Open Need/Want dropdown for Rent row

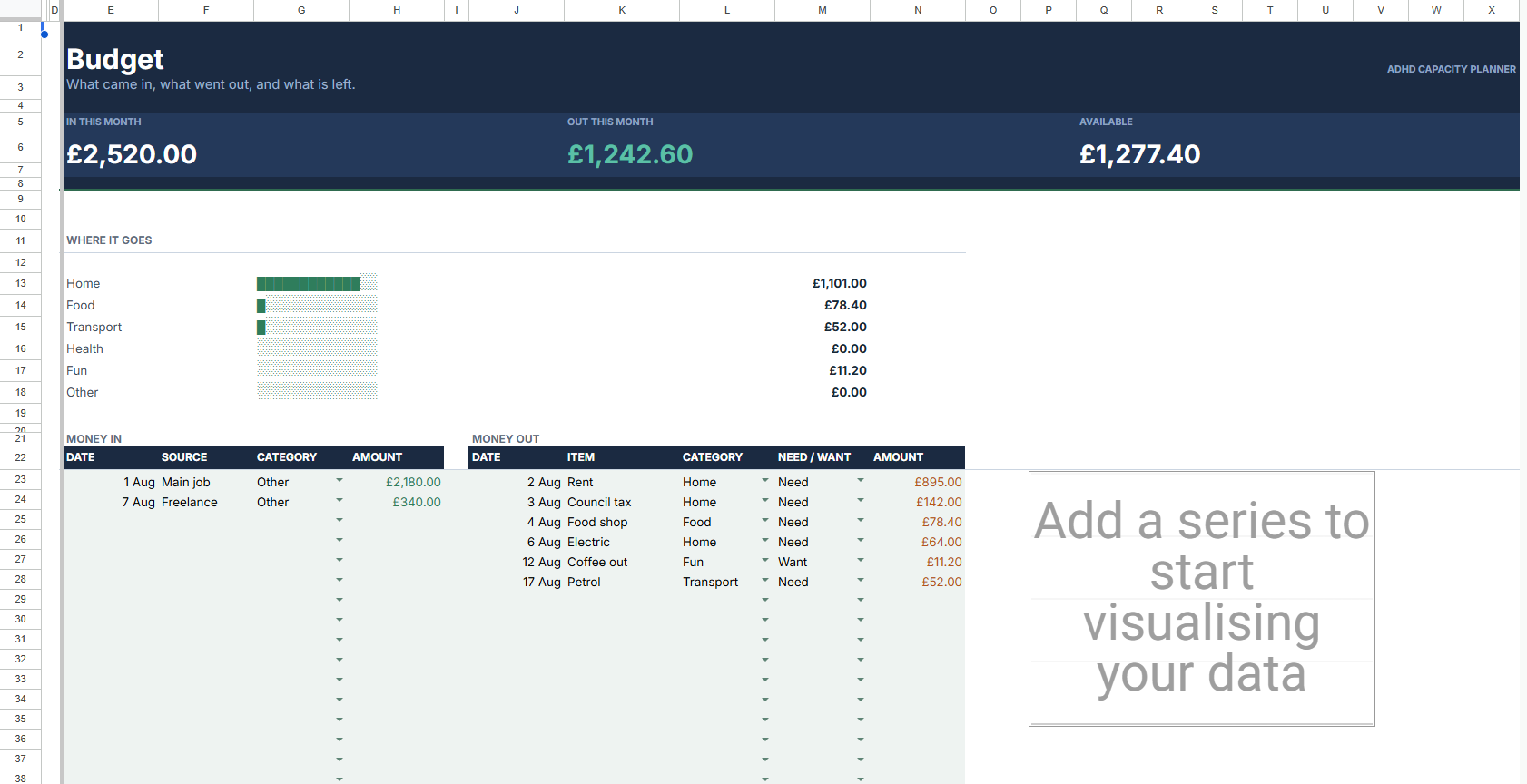point(861,481)
